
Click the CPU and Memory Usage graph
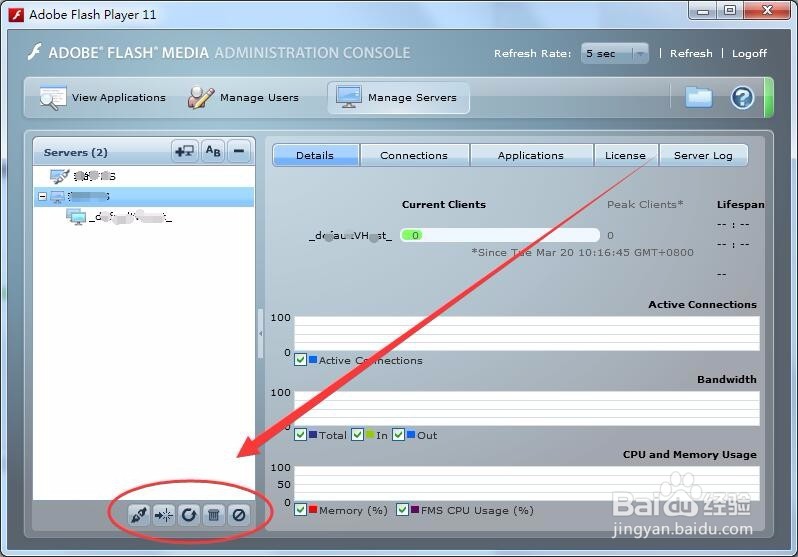click(x=527, y=483)
